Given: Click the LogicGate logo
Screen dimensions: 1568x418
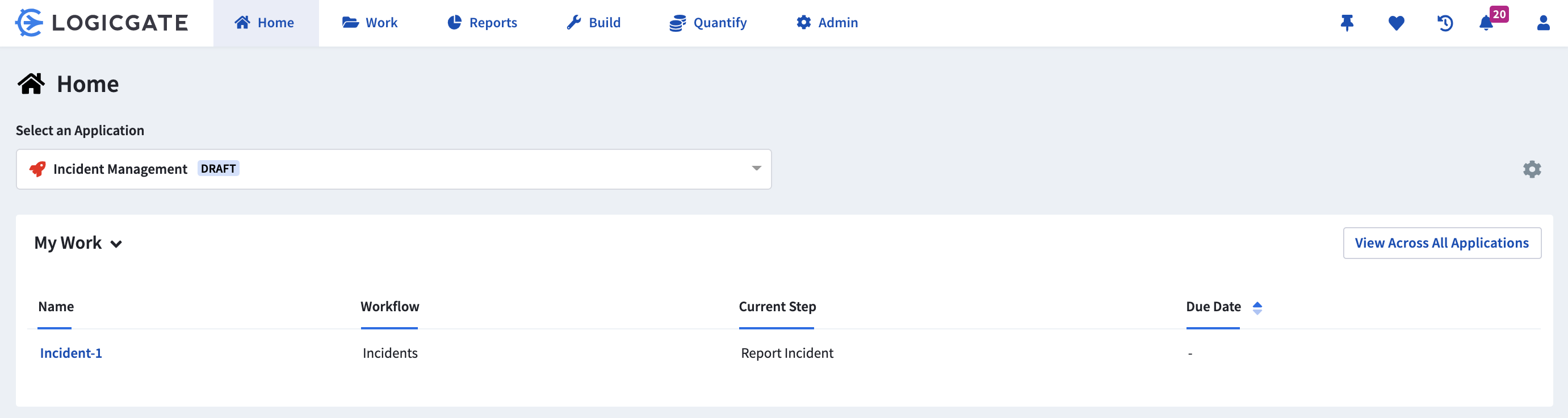Looking at the screenshot, I should 102,23.
